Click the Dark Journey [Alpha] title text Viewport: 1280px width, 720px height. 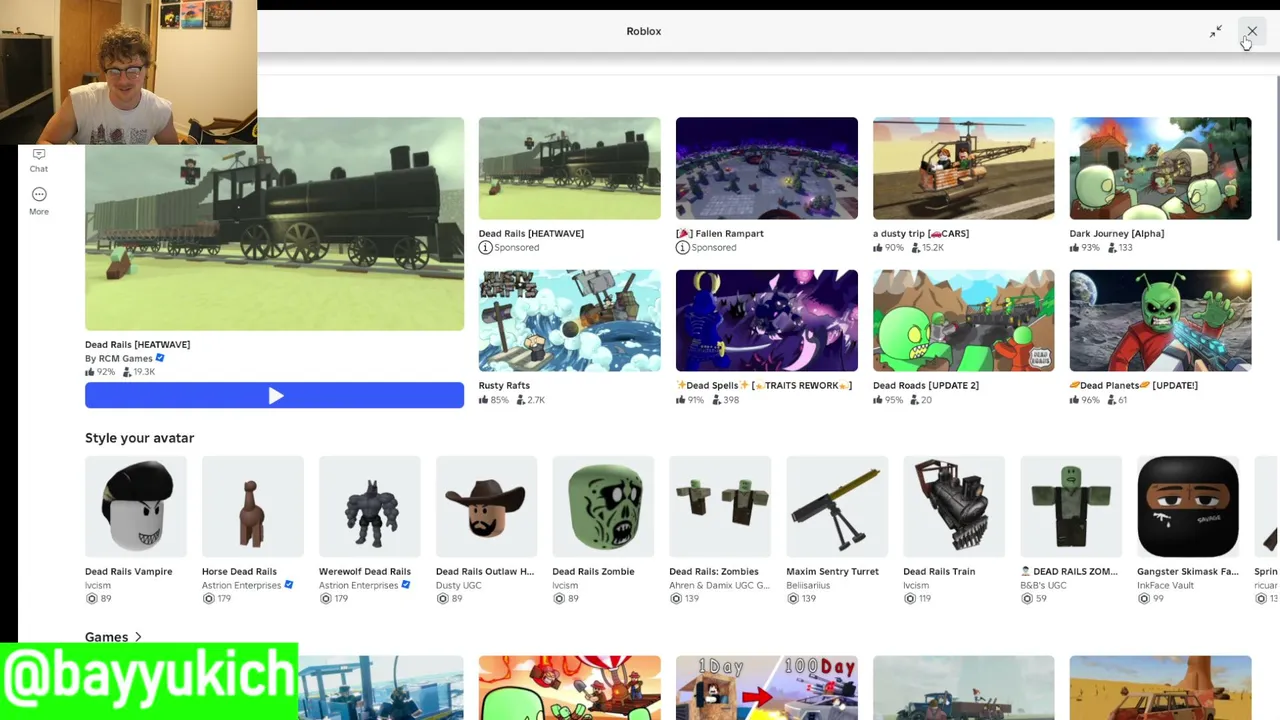1116,233
